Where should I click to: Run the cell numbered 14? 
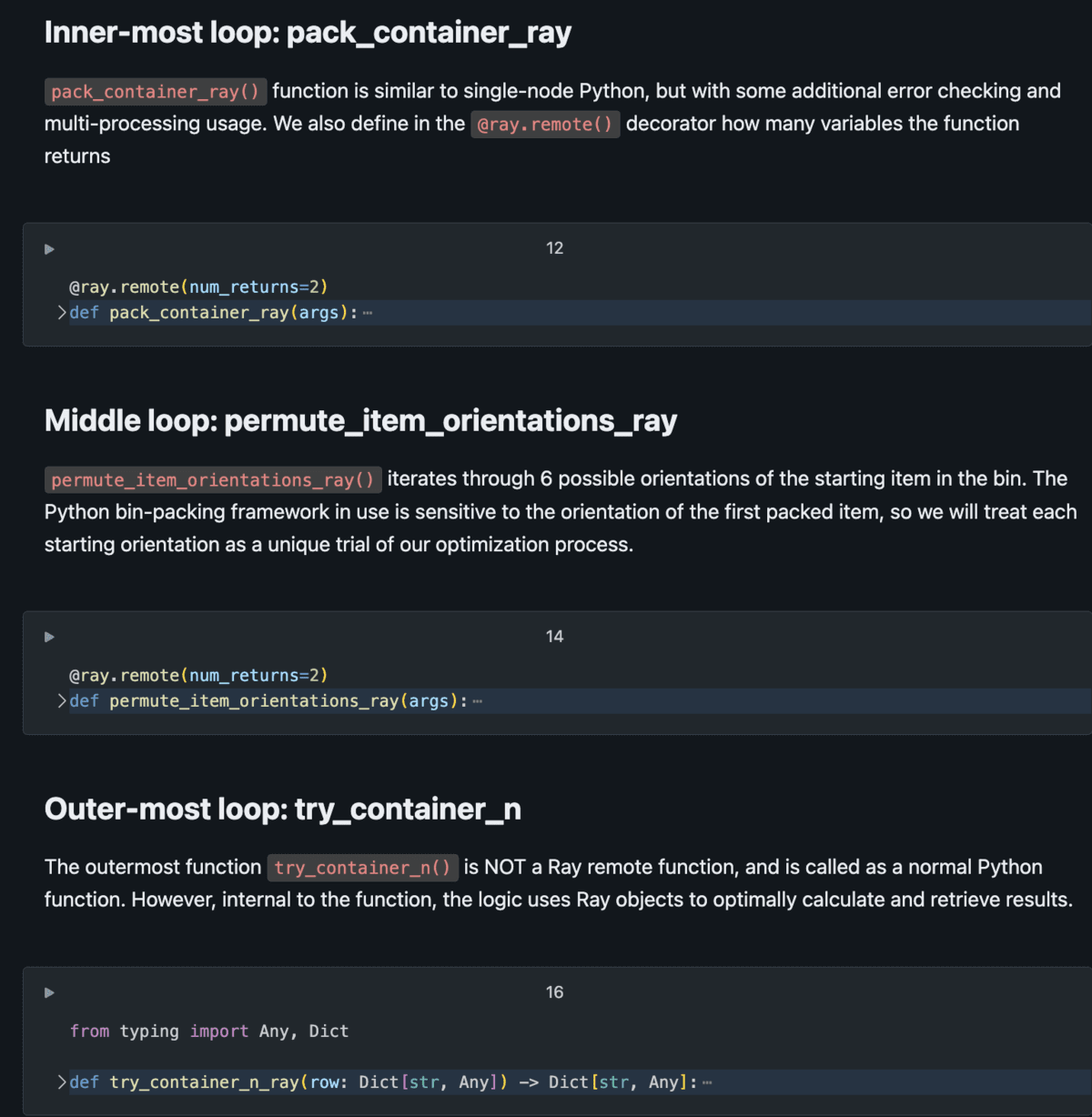[x=50, y=638]
